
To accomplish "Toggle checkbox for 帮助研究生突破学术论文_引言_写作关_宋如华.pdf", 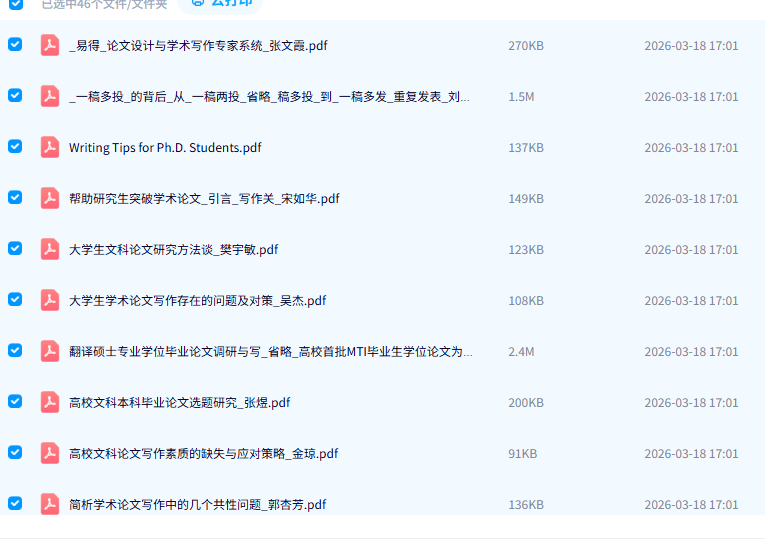I will click(15, 197).
